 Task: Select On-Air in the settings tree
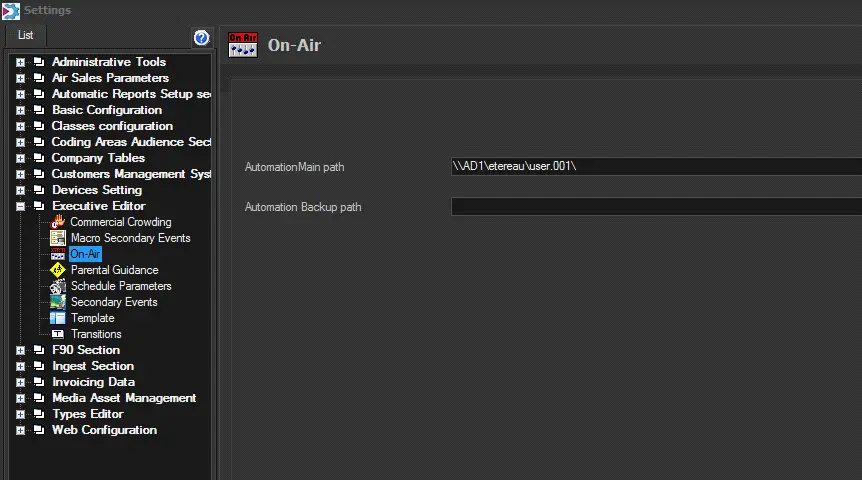click(85, 254)
